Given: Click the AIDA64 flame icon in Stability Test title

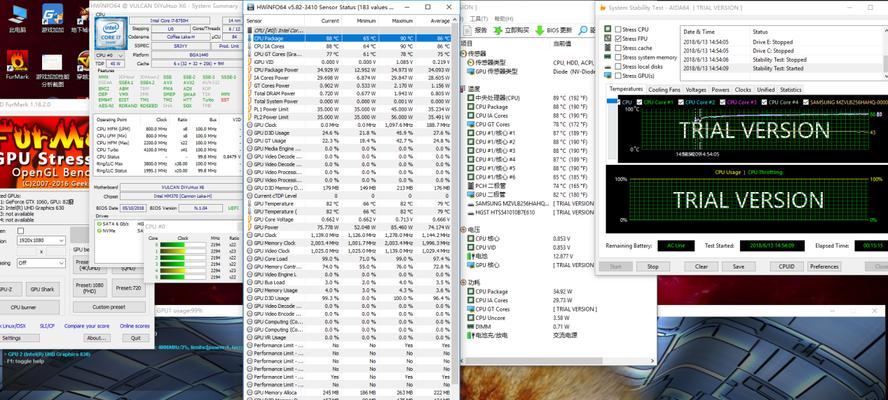Looking at the screenshot, I should tap(602, 7).
